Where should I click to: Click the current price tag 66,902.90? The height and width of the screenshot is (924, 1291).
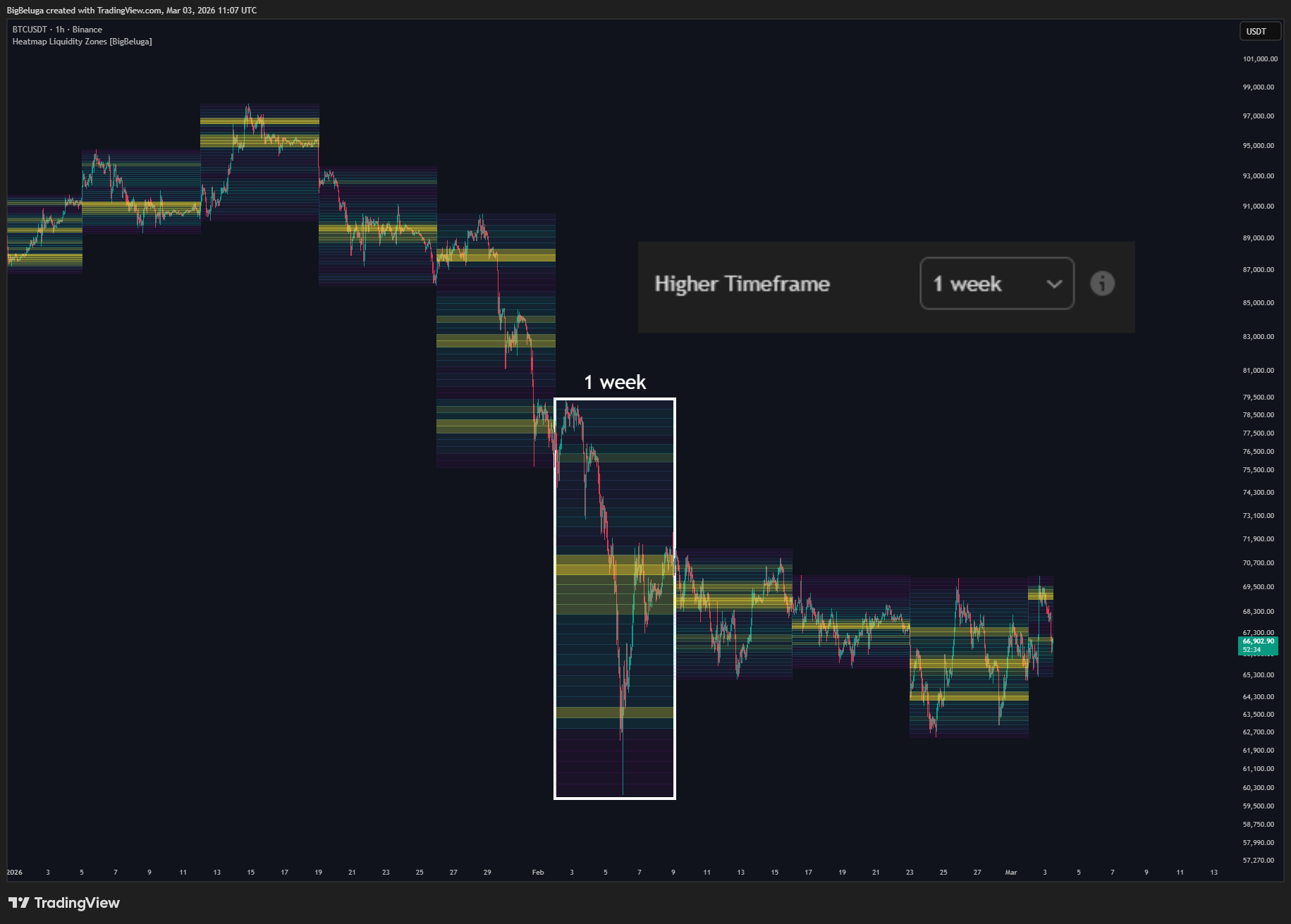point(1258,645)
